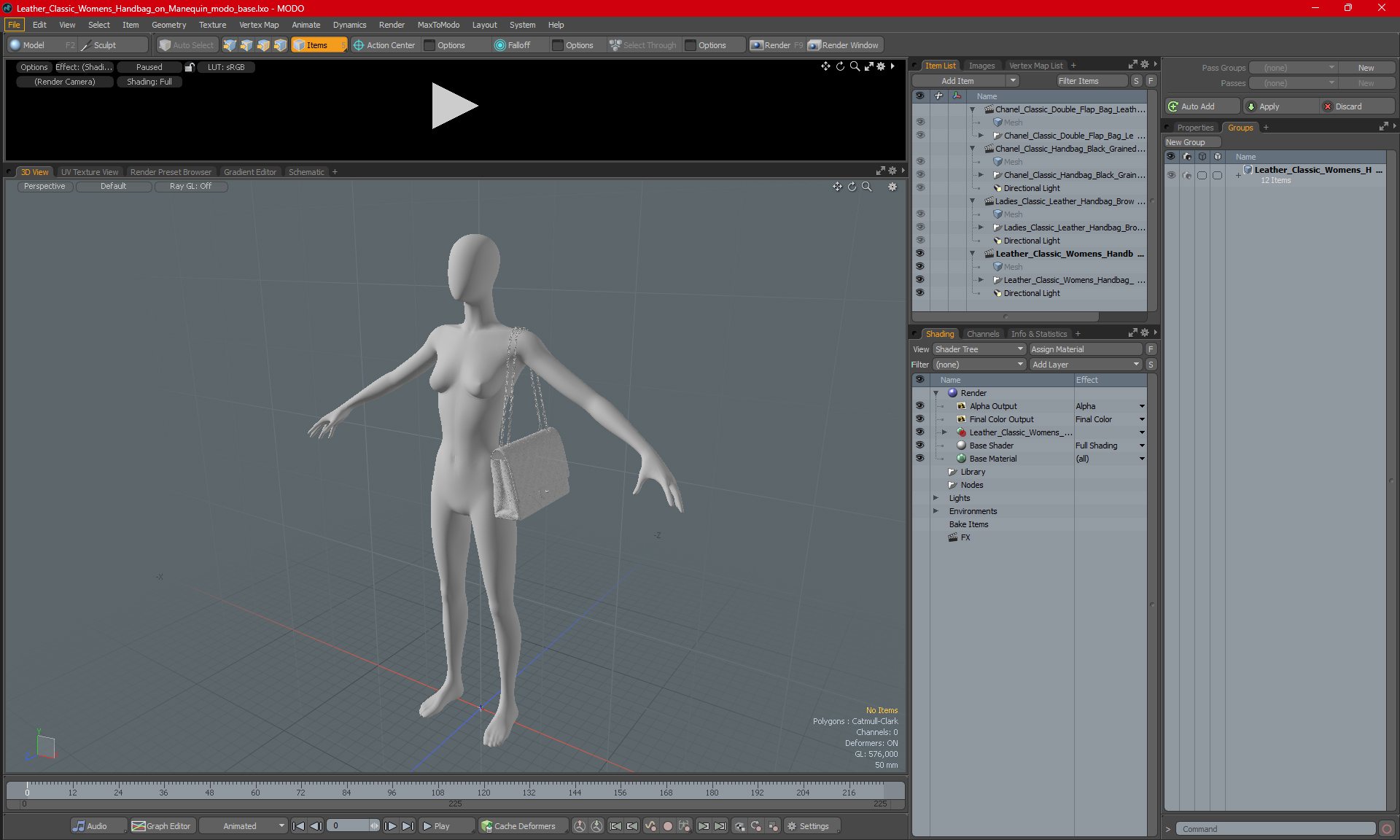Open Shader Tree view dropdown
Viewport: 1400px width, 840px height.
pyautogui.click(x=979, y=349)
